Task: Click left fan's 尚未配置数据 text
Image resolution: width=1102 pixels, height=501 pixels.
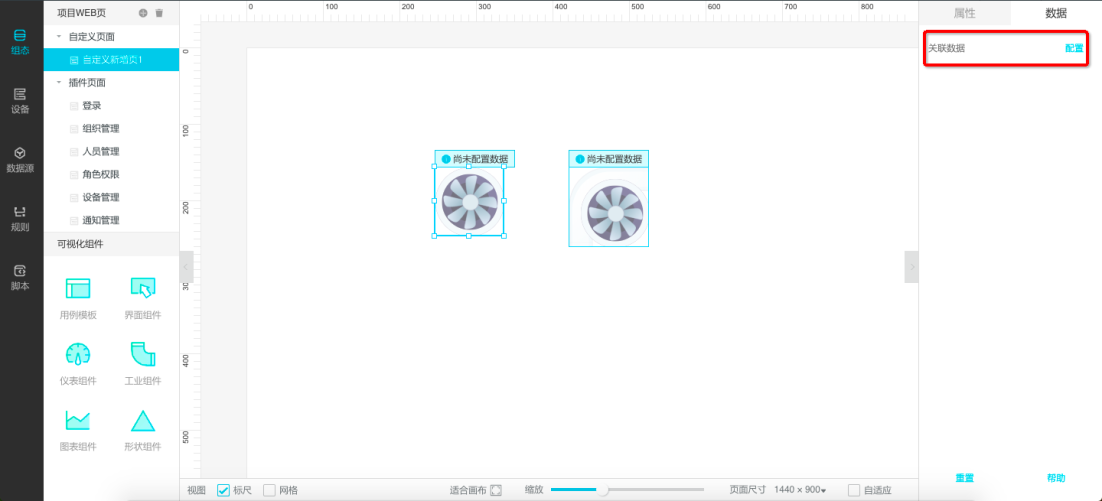Action: tap(480, 160)
